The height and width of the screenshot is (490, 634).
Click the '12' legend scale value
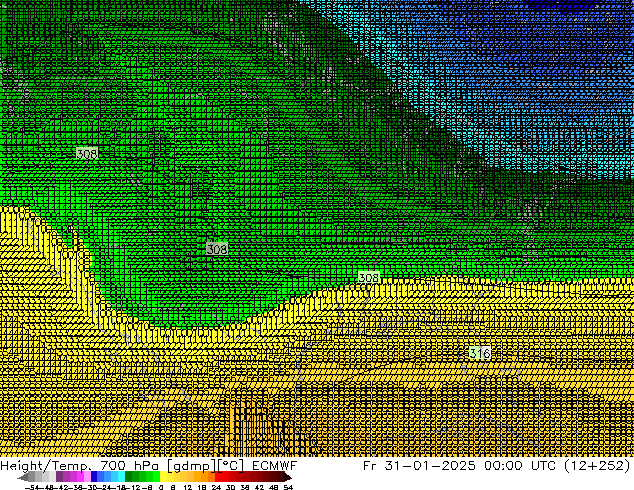[188, 487]
